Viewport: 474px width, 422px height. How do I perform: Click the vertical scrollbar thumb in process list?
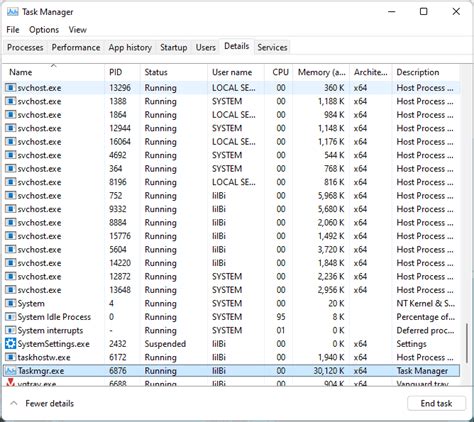tap(466, 343)
